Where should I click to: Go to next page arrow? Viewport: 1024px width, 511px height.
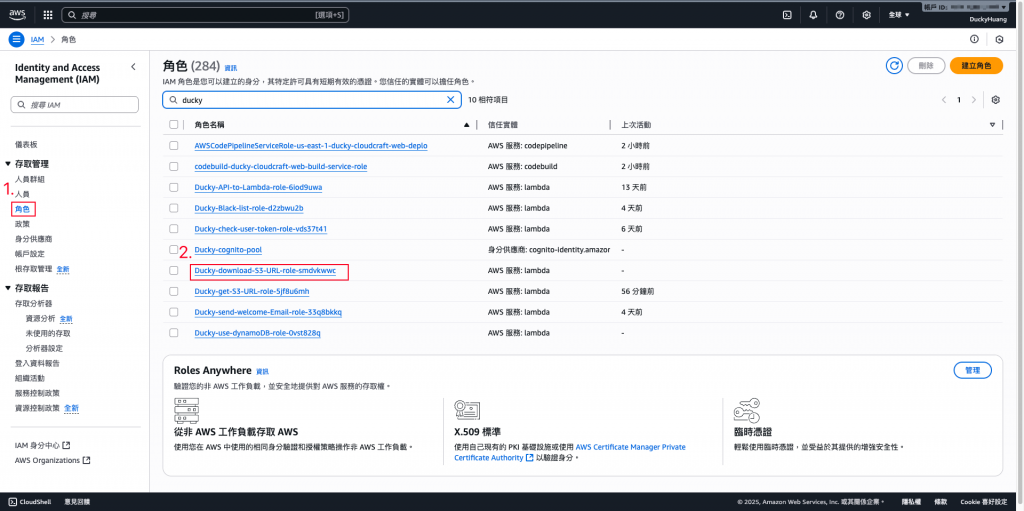(x=974, y=100)
